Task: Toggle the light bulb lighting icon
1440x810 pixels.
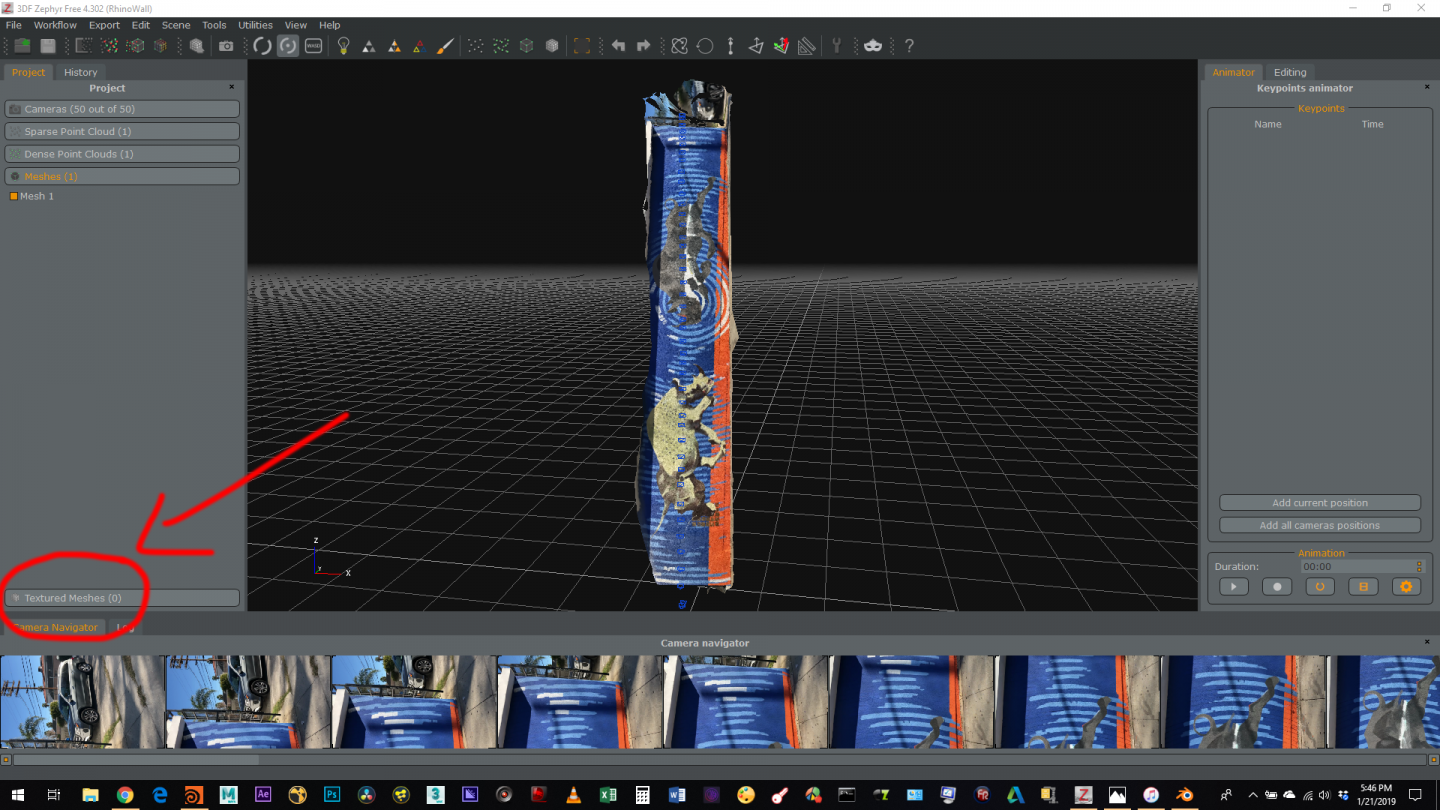Action: 343,46
